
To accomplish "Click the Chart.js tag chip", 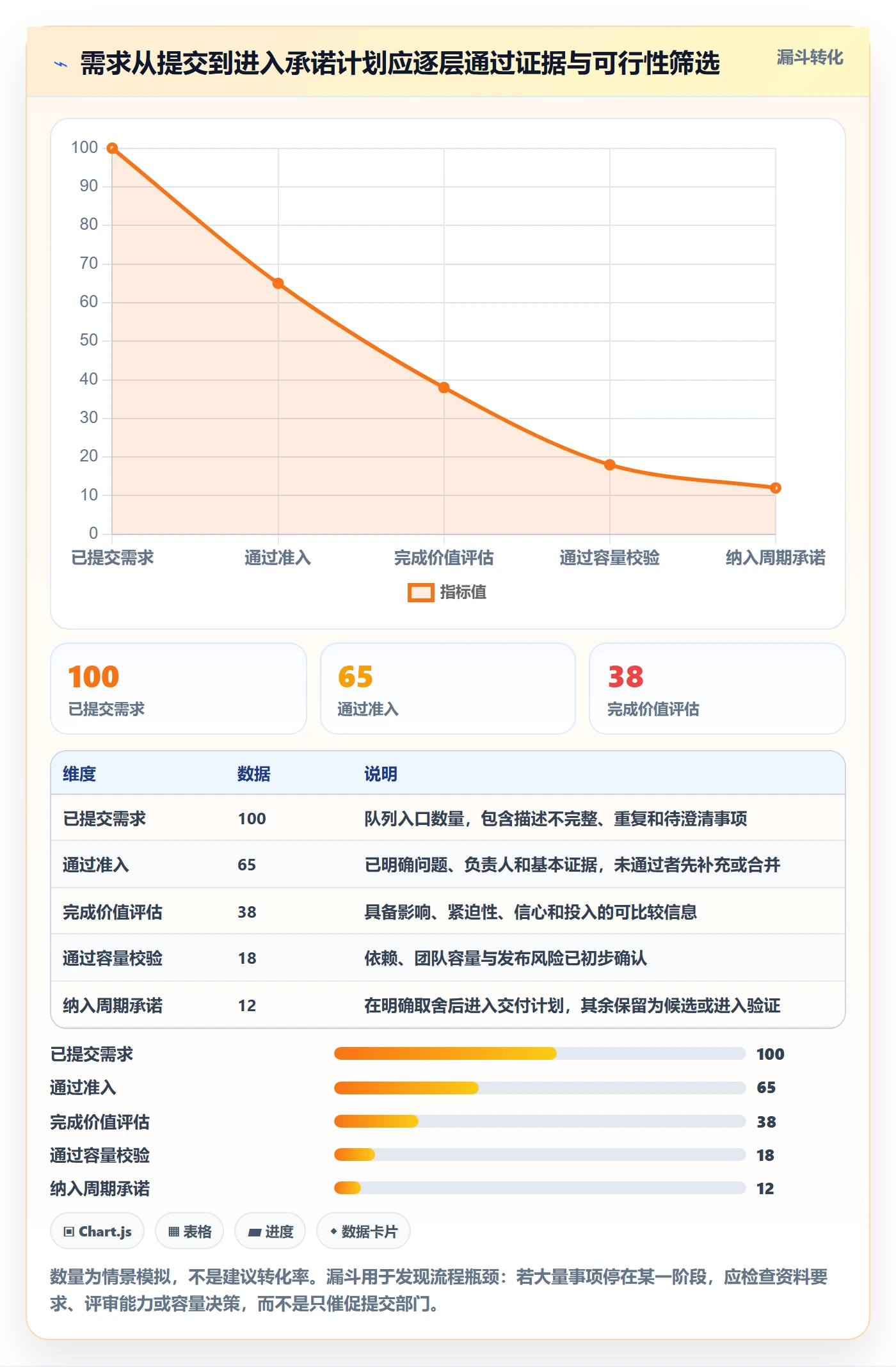I will click(97, 1231).
